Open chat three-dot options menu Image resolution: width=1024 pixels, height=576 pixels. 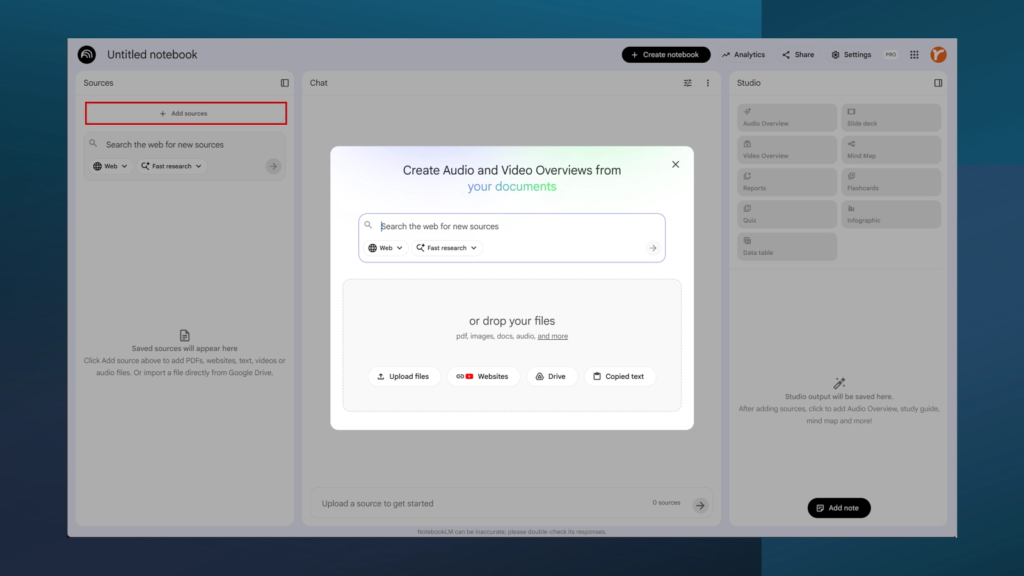click(708, 83)
